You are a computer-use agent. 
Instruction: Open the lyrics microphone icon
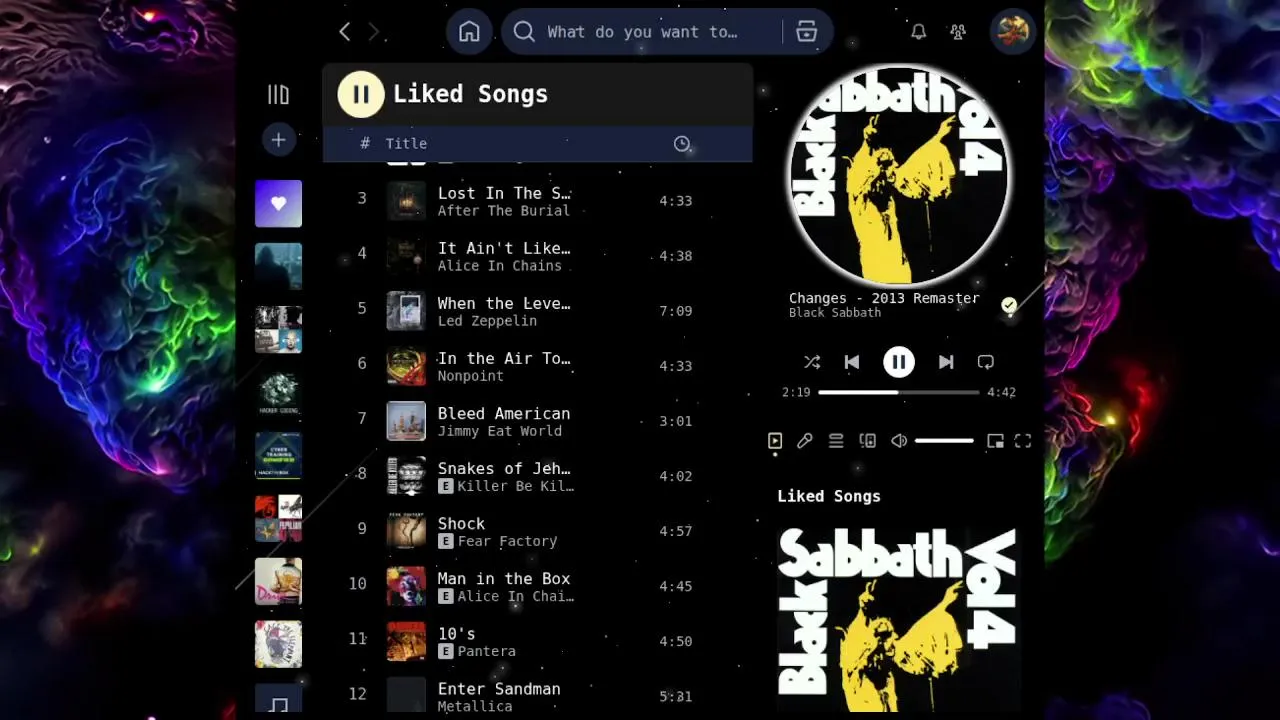[x=805, y=441]
